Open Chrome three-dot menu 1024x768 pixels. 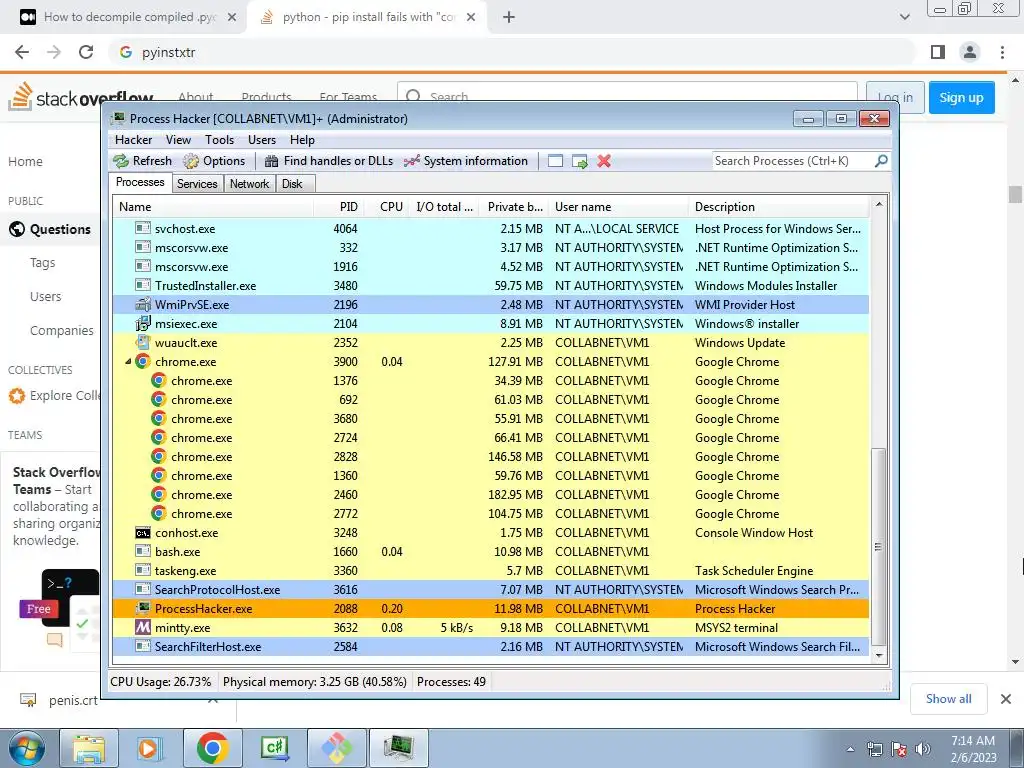[1002, 52]
